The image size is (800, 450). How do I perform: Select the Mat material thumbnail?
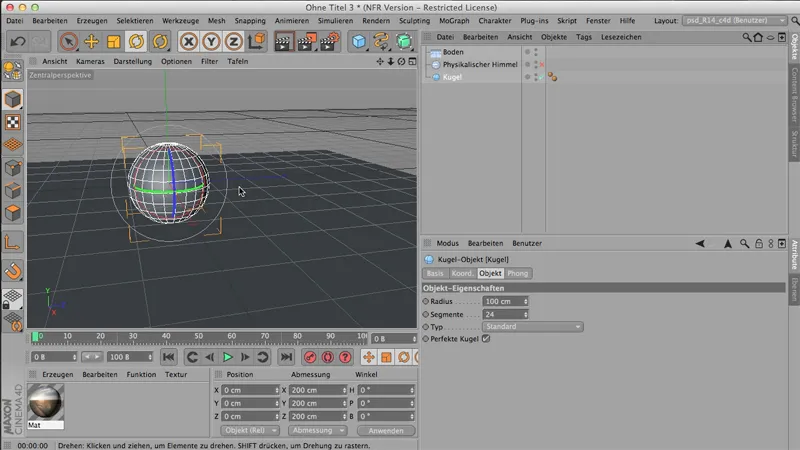(x=45, y=403)
